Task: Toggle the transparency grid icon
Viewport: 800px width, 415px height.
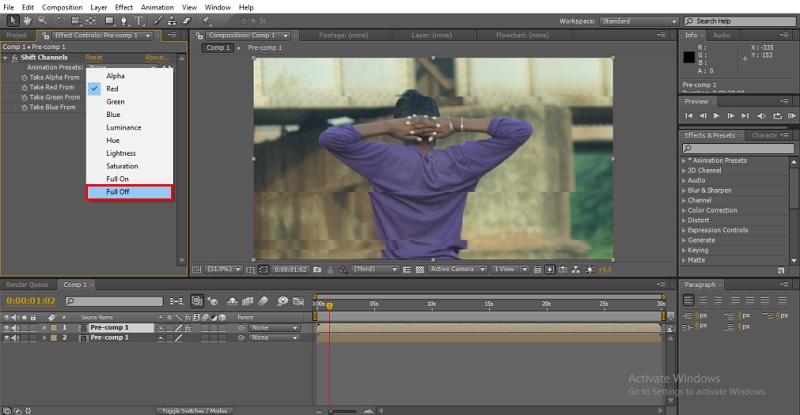Action: [x=420, y=269]
